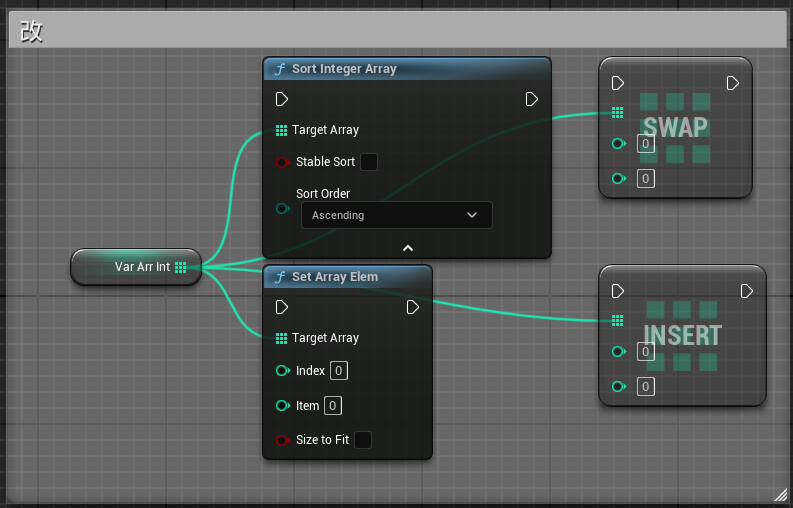Open the Sort Order Ascending dropdown

point(396,215)
